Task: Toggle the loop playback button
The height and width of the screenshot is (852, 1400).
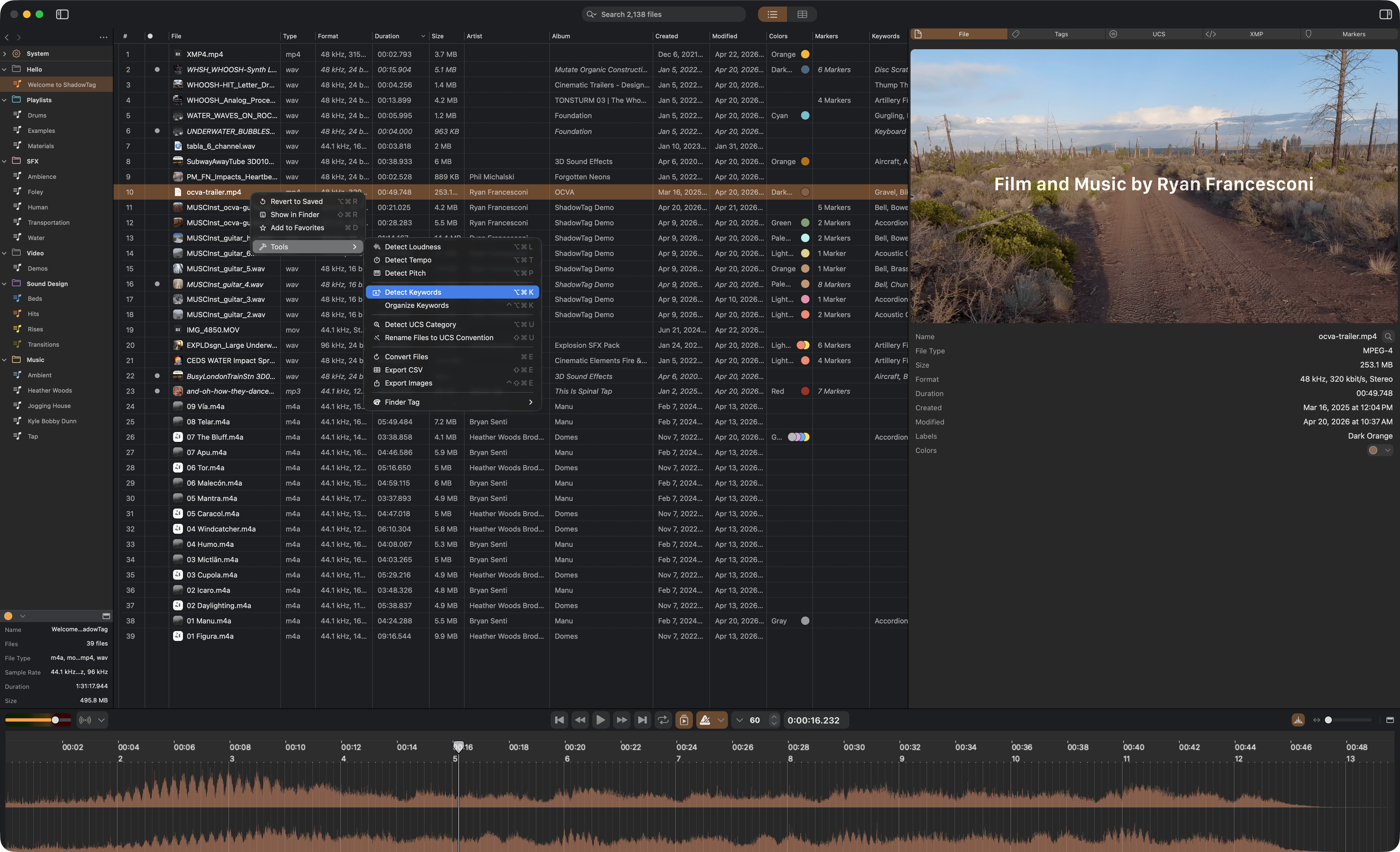Action: tap(663, 720)
